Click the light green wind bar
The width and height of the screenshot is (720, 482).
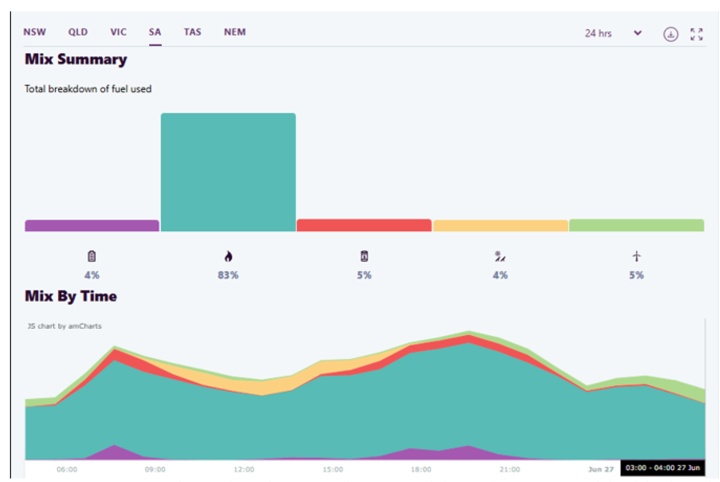point(636,225)
